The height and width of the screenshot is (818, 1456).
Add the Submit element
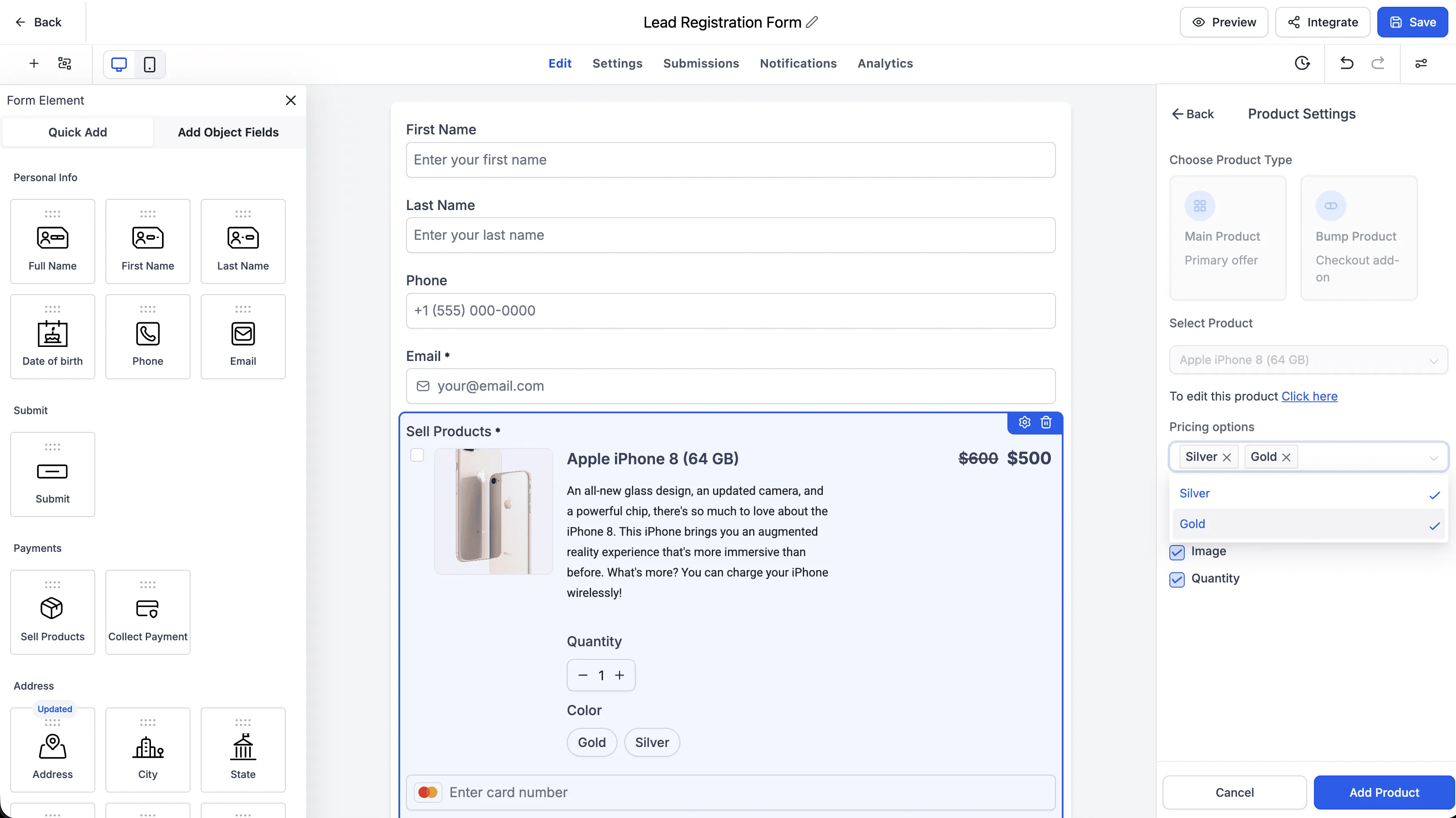tap(53, 474)
